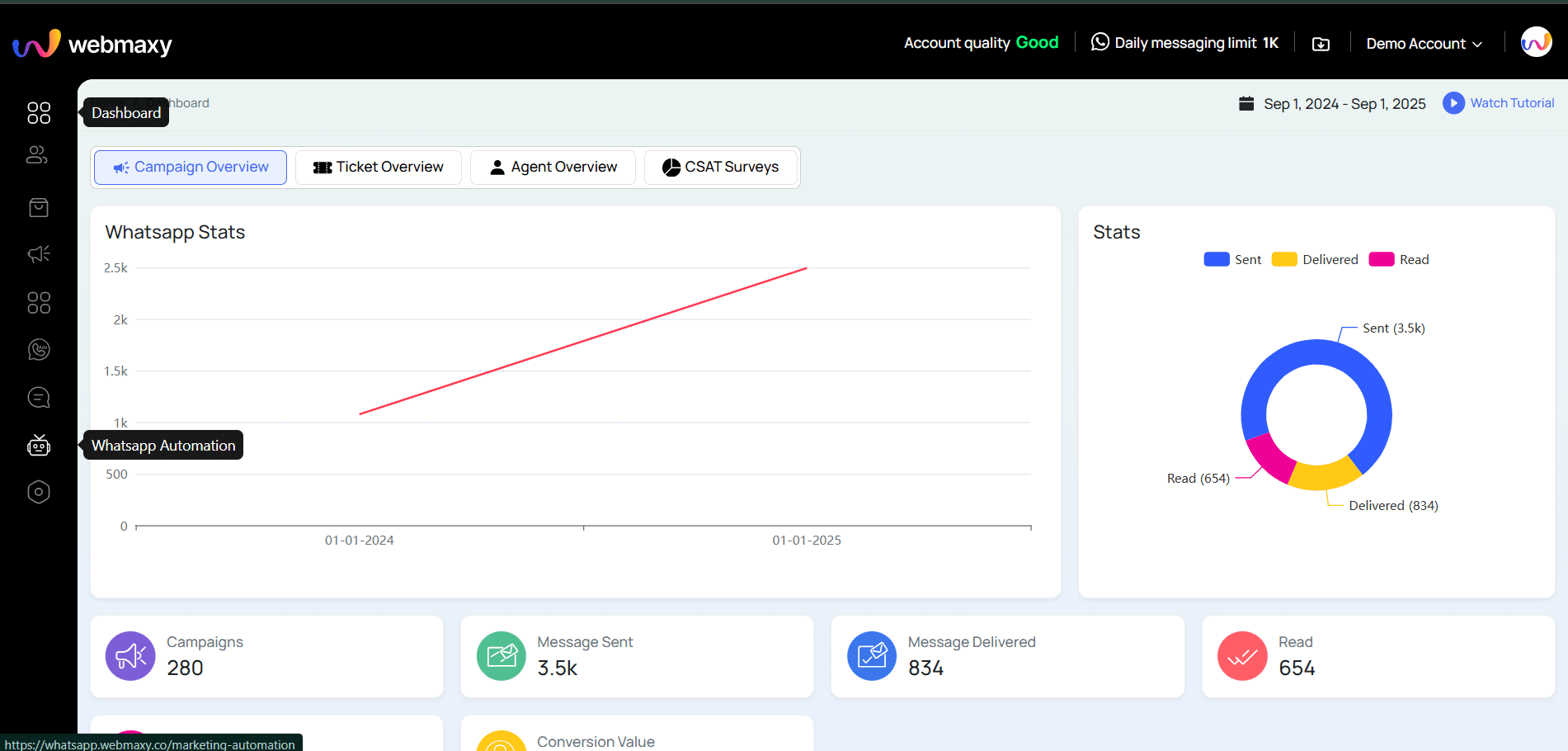The width and height of the screenshot is (1568, 751).
Task: Open the megaphone campaigns icon in sidebar
Action: pyautogui.click(x=39, y=253)
